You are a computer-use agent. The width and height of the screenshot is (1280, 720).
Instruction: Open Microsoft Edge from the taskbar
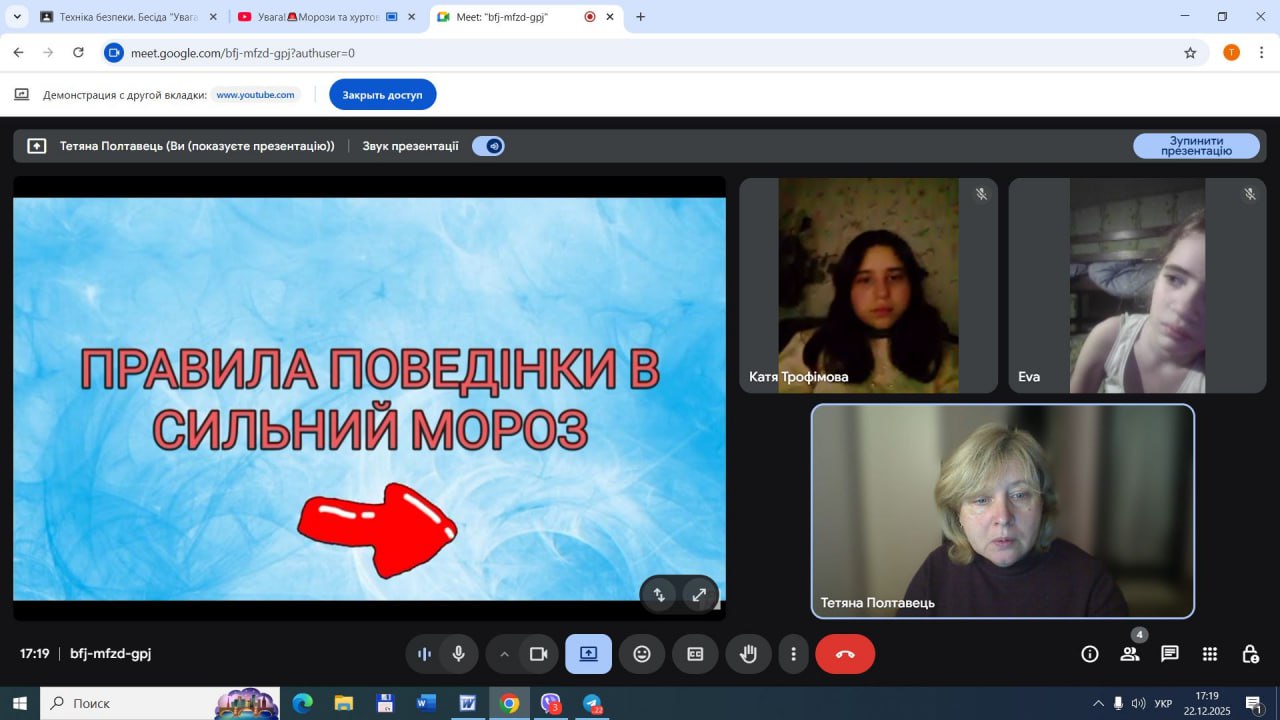click(302, 704)
